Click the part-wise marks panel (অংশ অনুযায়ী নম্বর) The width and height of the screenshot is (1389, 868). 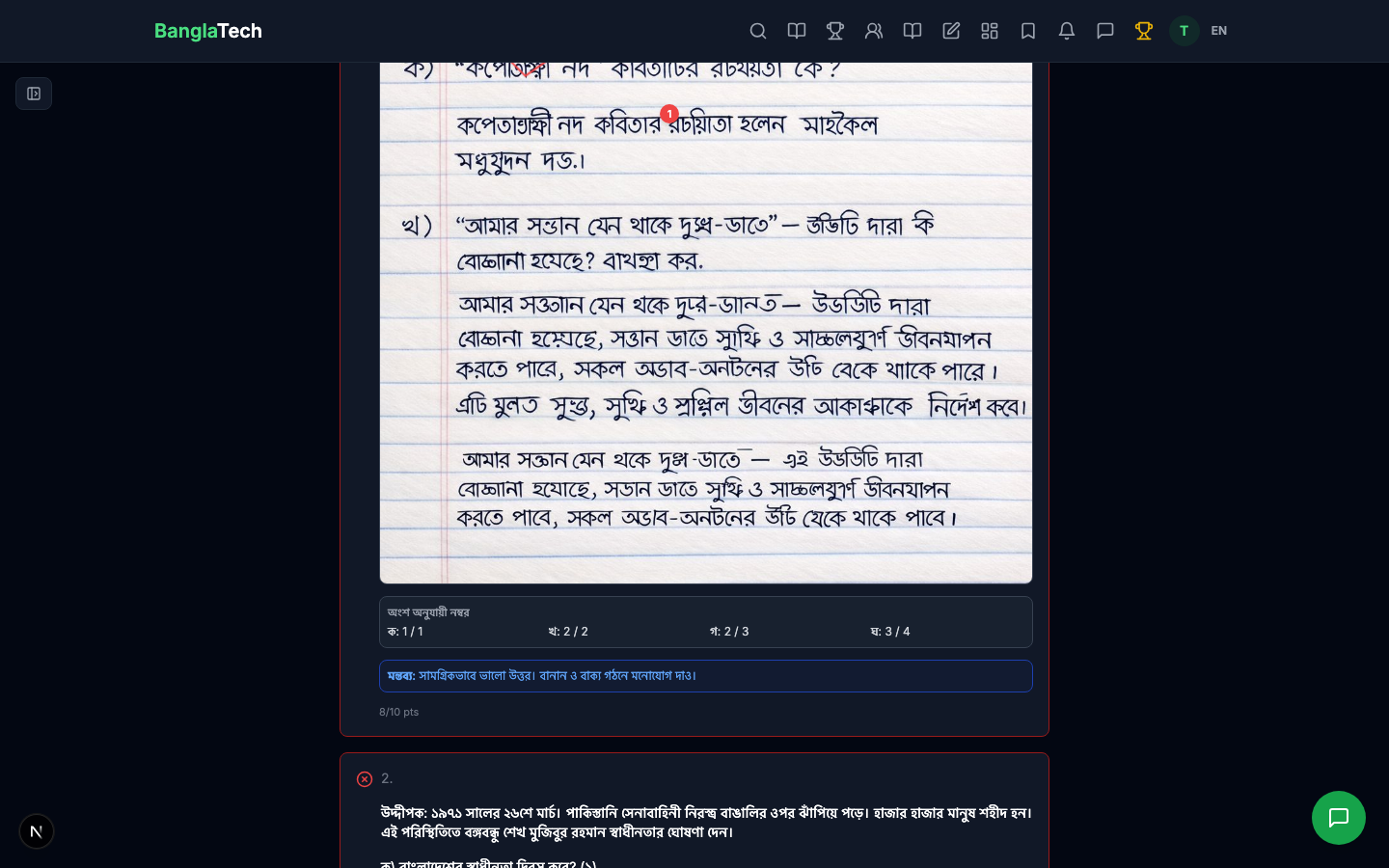point(706,622)
